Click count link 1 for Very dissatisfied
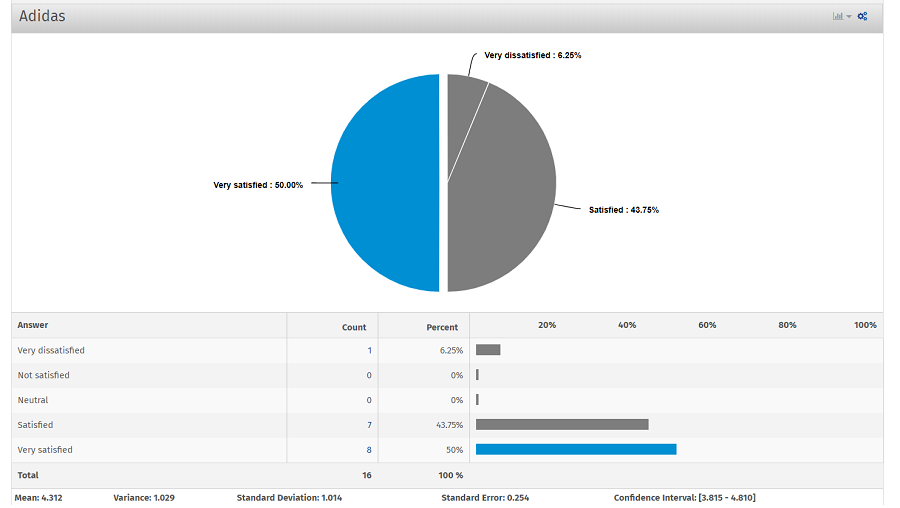The width and height of the screenshot is (900, 508). [x=369, y=351]
